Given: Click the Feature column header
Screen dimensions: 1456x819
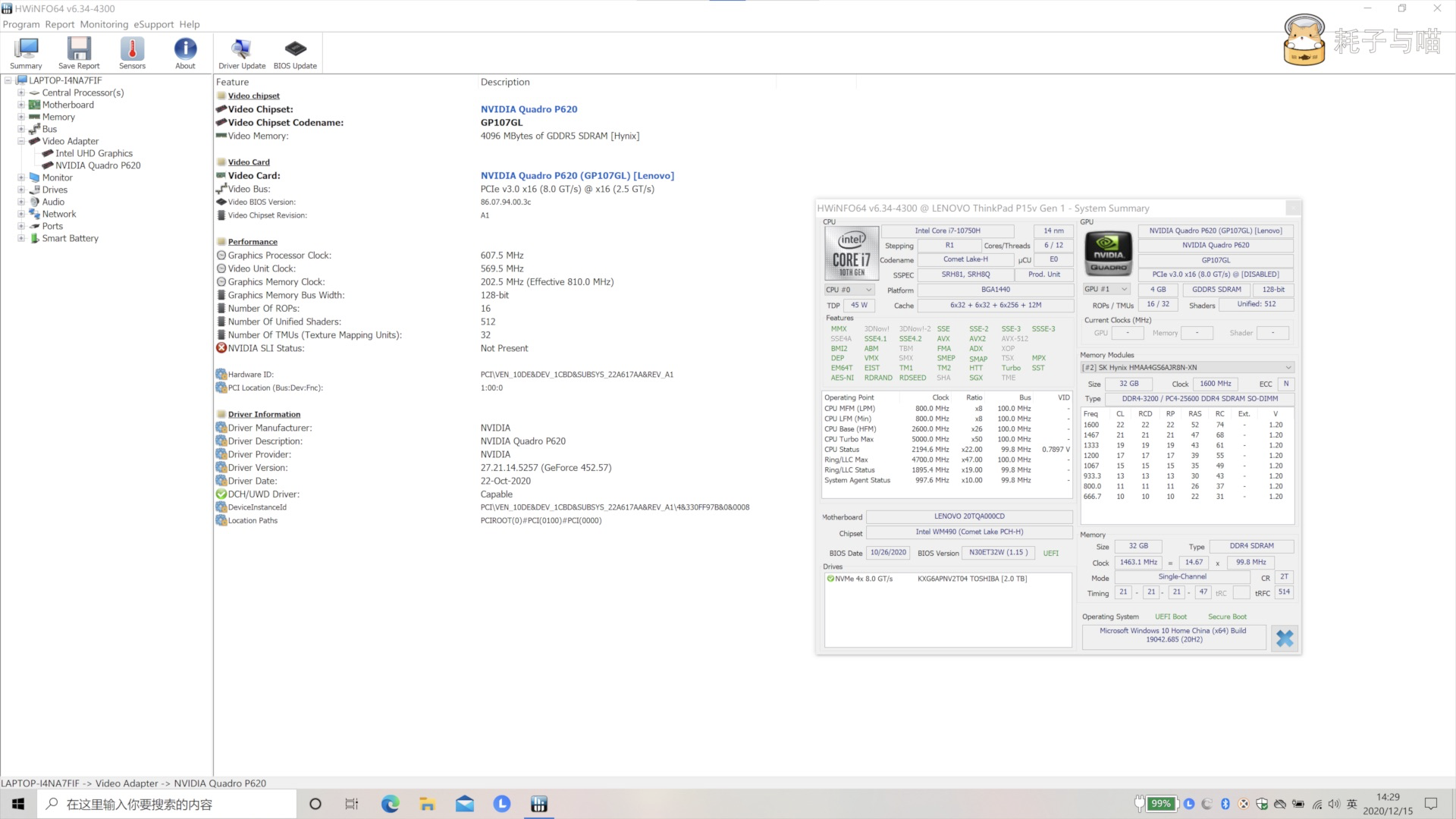Looking at the screenshot, I should point(232,82).
